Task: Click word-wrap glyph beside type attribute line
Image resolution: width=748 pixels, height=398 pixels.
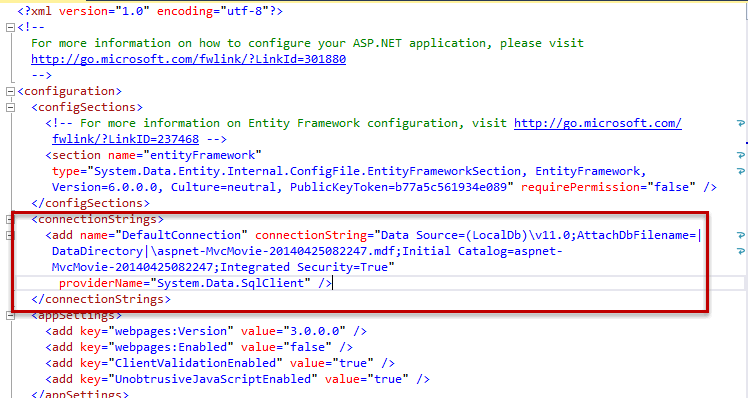Action: (740, 171)
